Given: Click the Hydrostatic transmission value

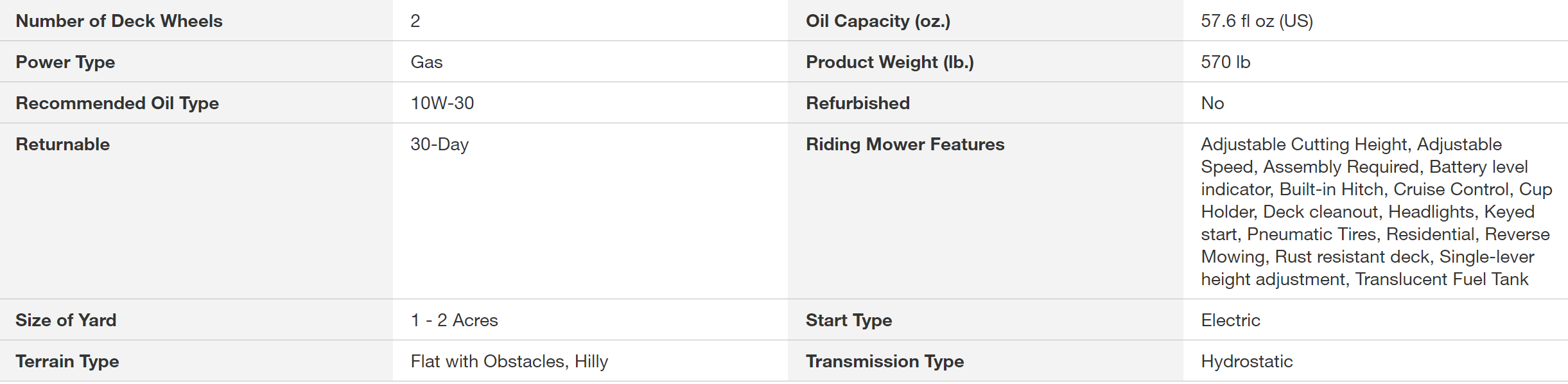Looking at the screenshot, I should (1246, 361).
